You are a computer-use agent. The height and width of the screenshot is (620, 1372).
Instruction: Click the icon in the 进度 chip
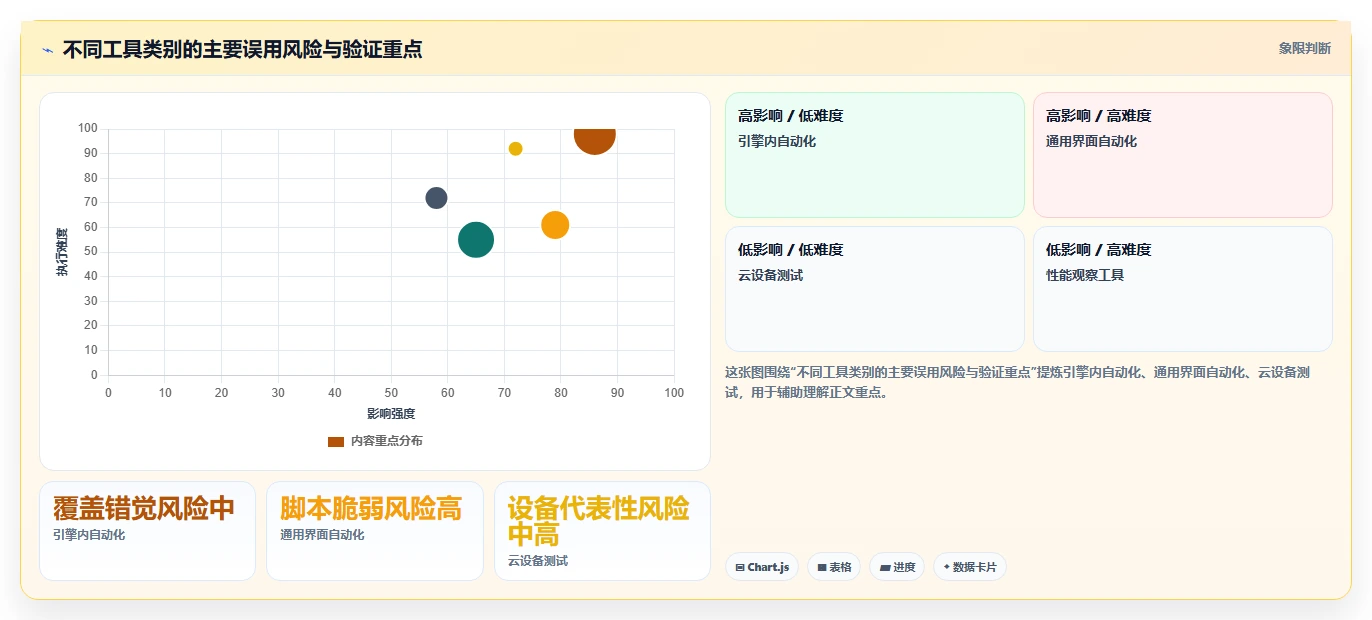(x=885, y=567)
